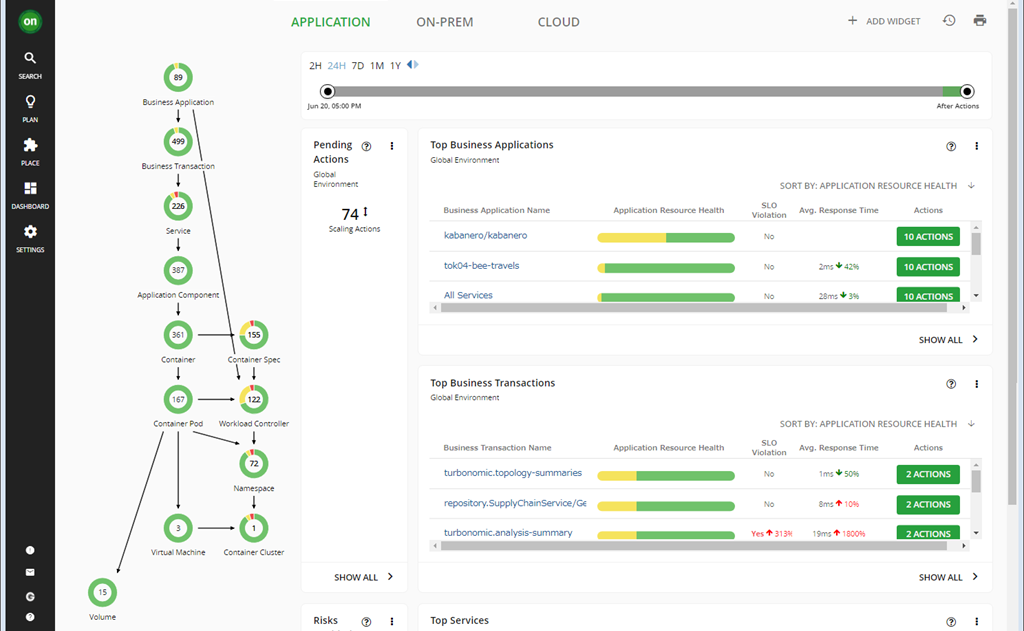
Task: Click Add Widget
Action: pos(884,21)
